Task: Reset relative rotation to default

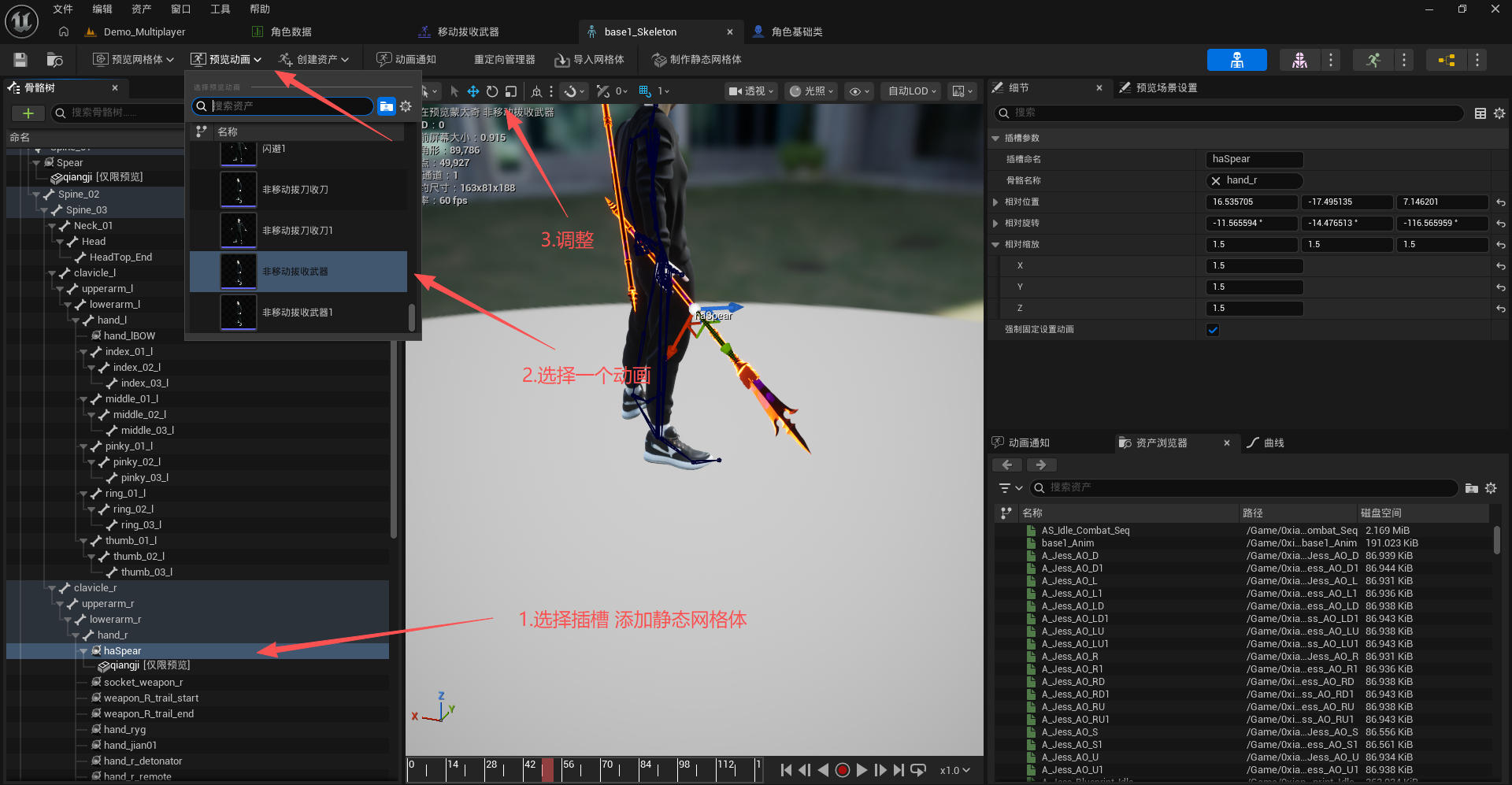Action: coord(1501,224)
